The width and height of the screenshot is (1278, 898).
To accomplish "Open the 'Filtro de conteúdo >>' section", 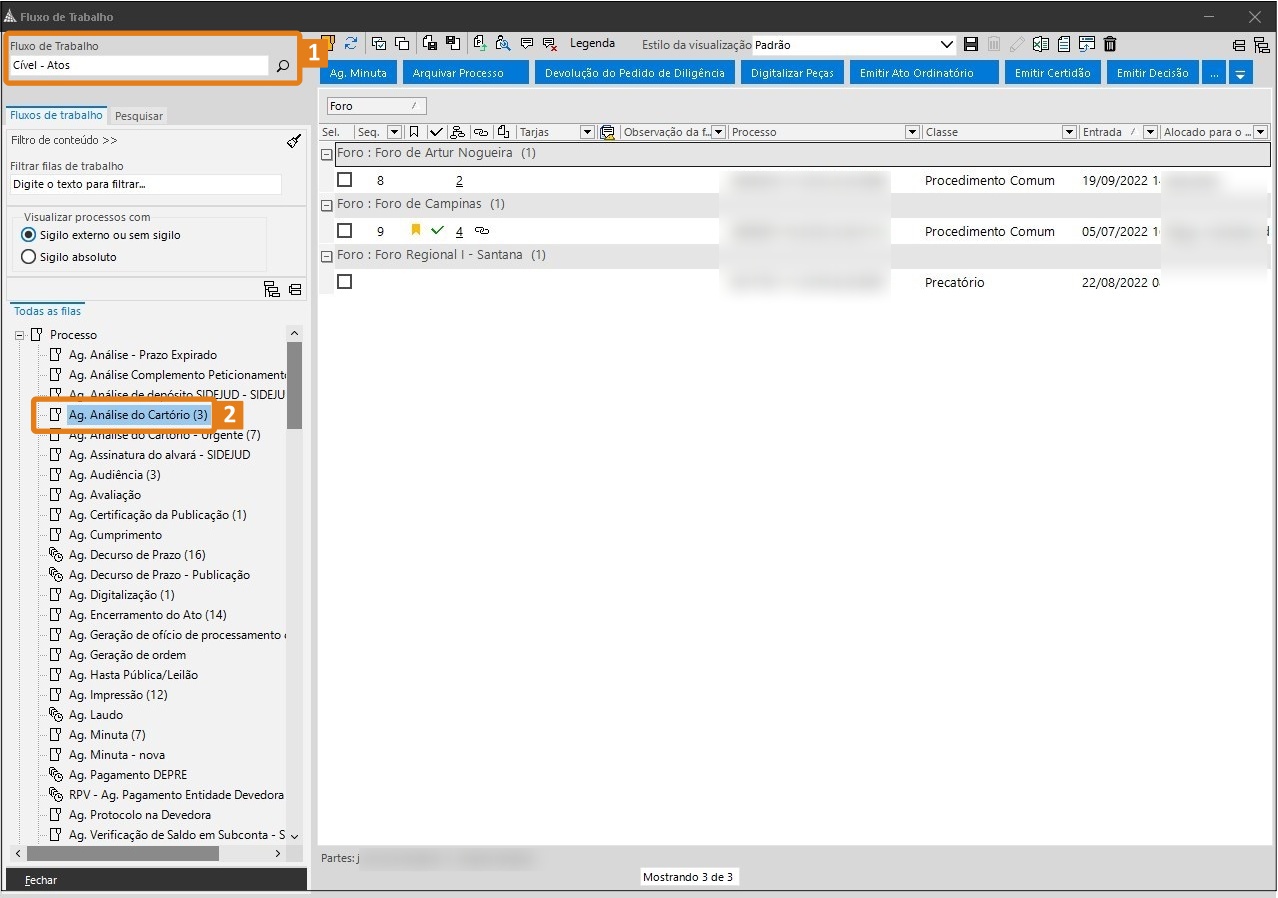I will (x=64, y=141).
